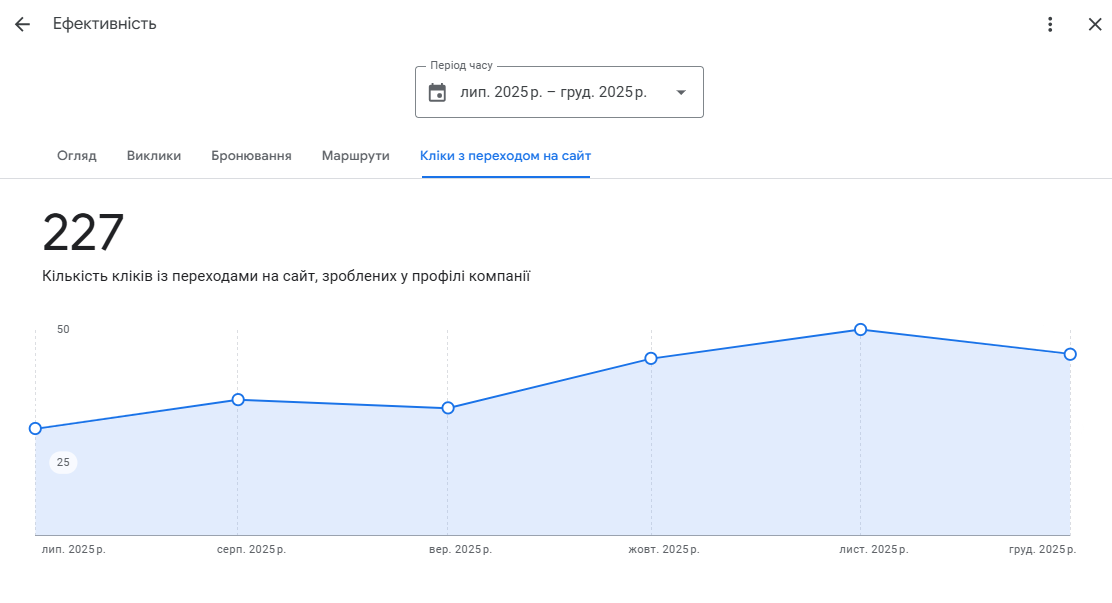Click the Ефективність page title
This screenshot has height=603, width=1112.
105,24
